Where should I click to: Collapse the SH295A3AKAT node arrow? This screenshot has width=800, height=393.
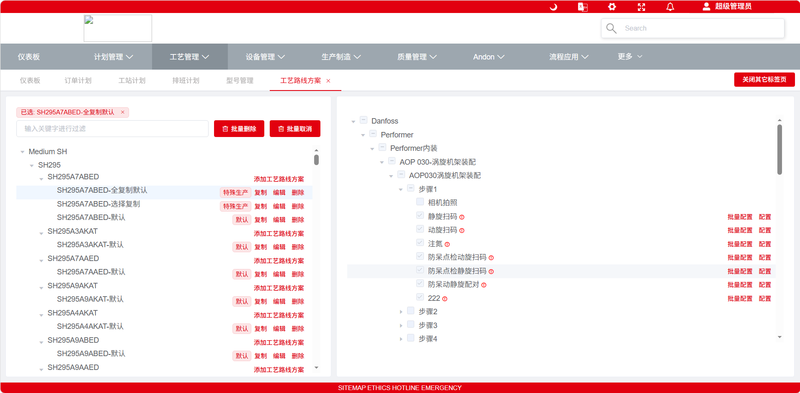pos(41,233)
